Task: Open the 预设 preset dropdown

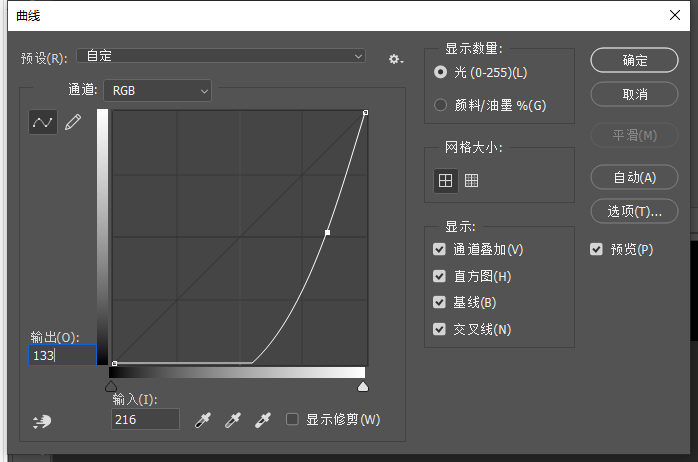Action: (221, 56)
